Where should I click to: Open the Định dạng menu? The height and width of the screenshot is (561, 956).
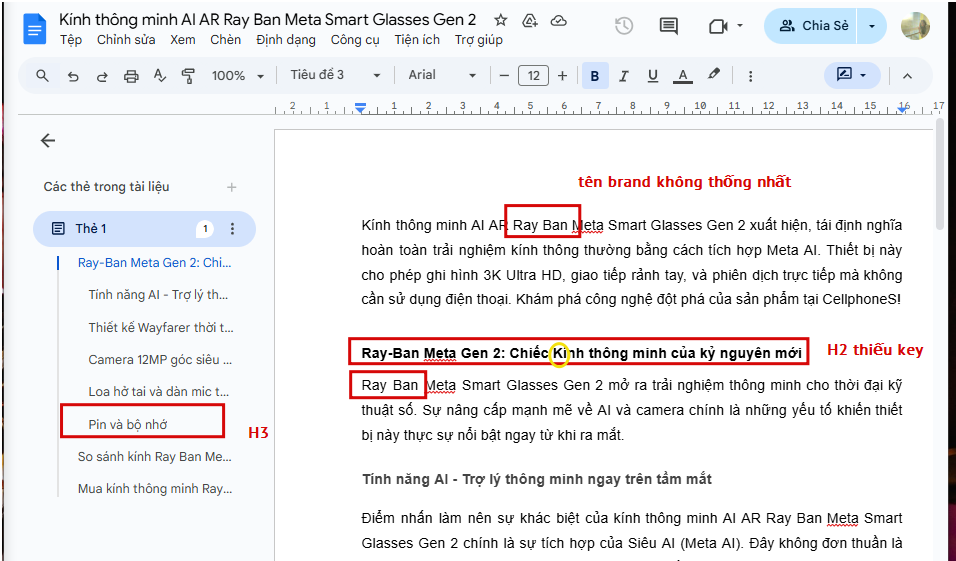click(x=286, y=40)
